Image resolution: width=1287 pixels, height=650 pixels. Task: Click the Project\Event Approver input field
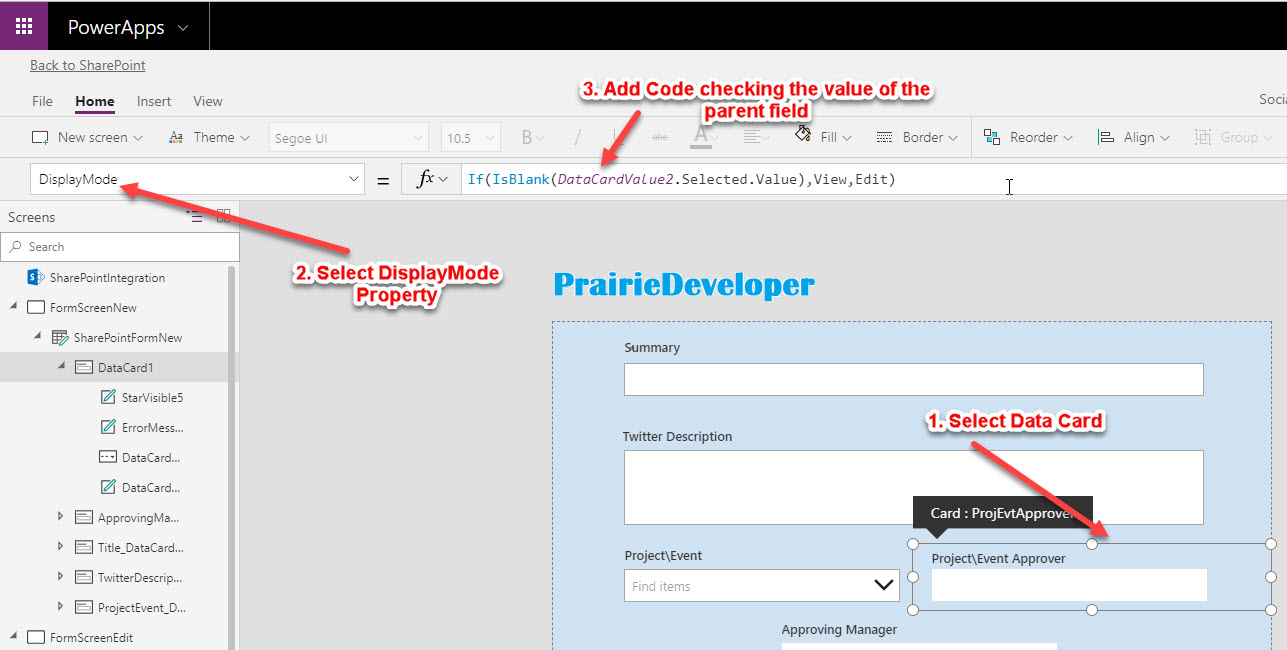[1069, 585]
